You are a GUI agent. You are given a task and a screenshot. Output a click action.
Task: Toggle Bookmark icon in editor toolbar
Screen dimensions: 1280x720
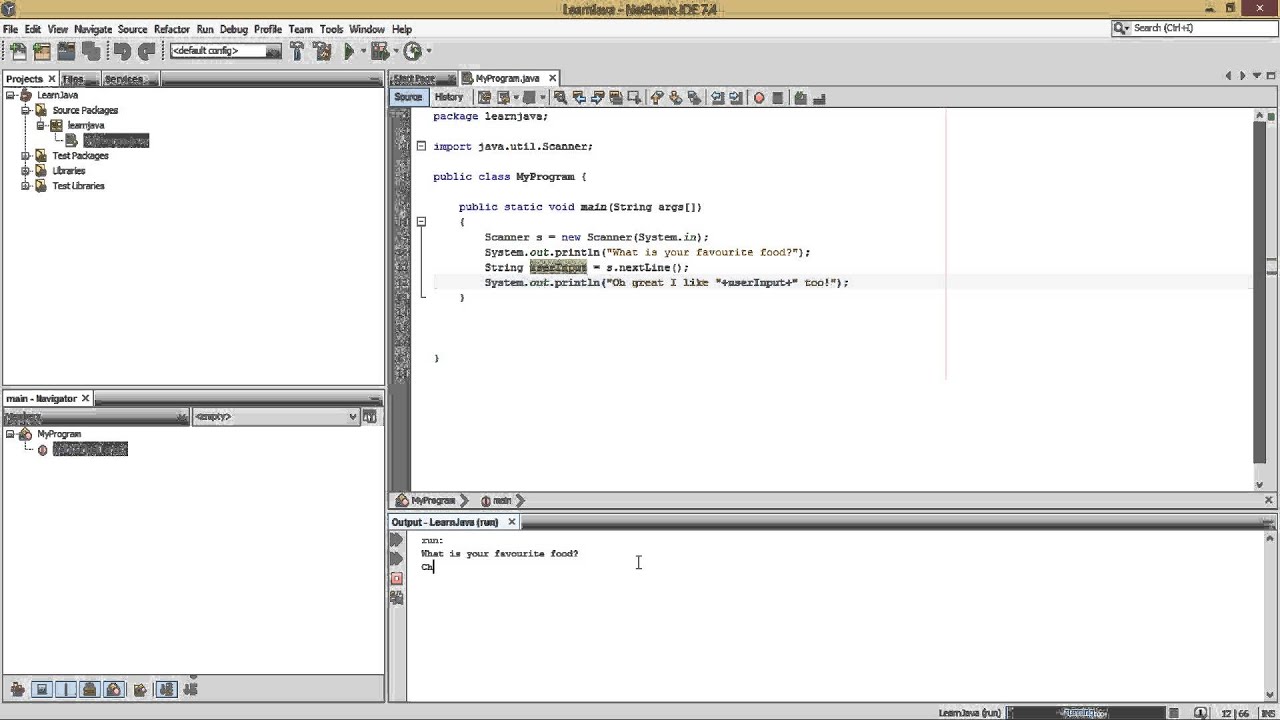pyautogui.click(x=693, y=97)
